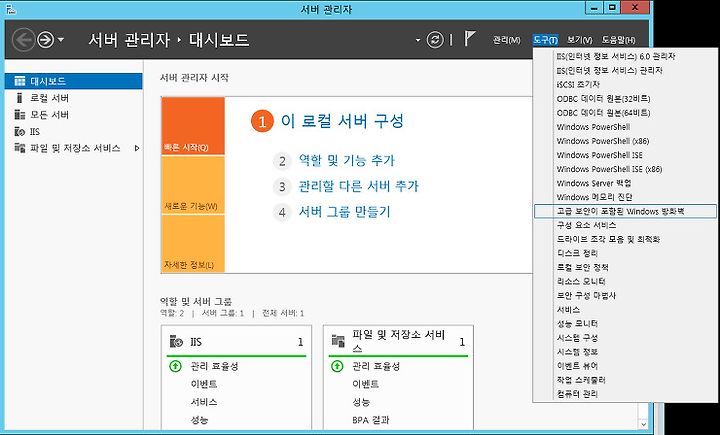720x435 pixels.
Task: Open 이벤트 in file storage tile
Action: click(x=366, y=384)
